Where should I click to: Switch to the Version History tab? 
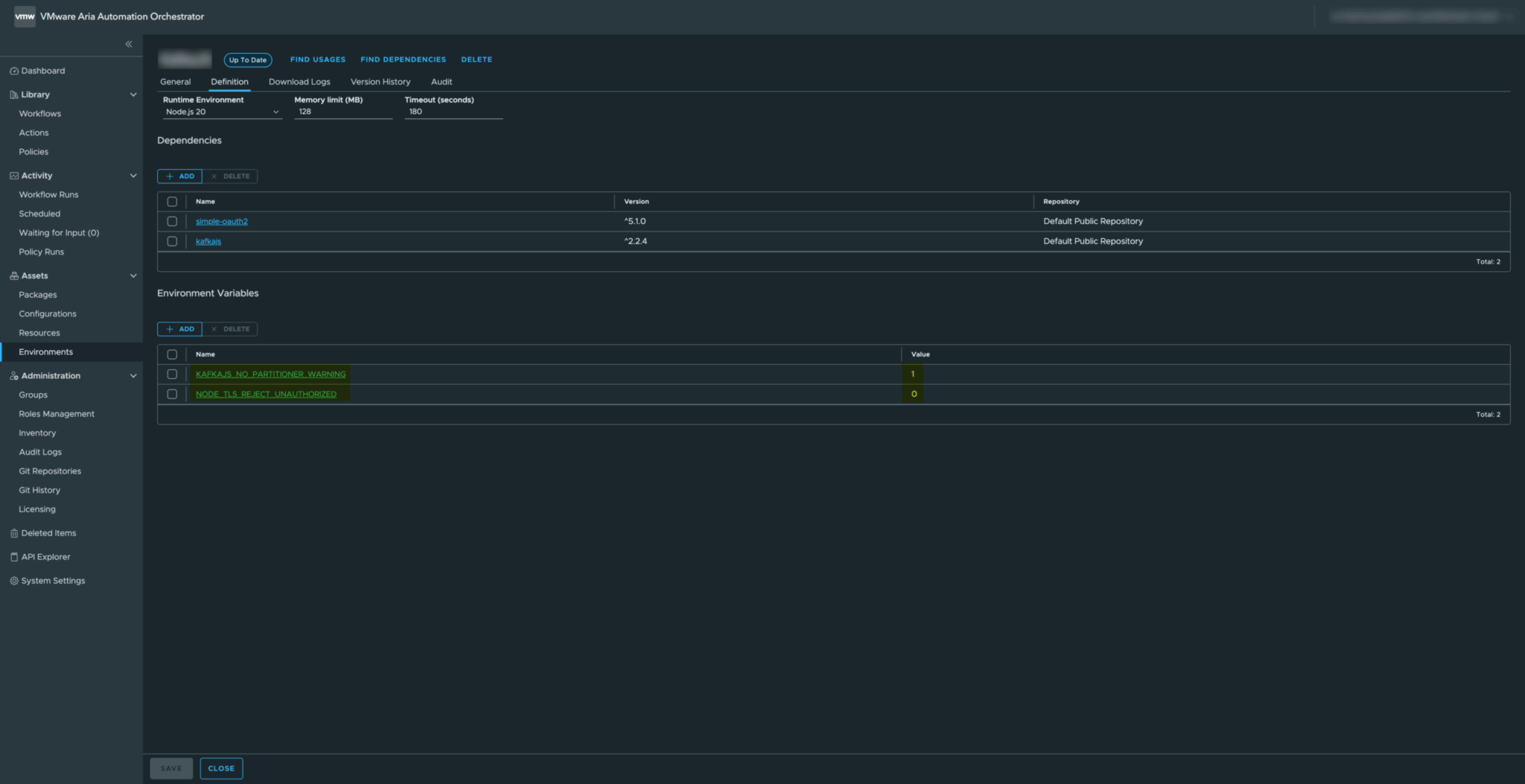380,81
